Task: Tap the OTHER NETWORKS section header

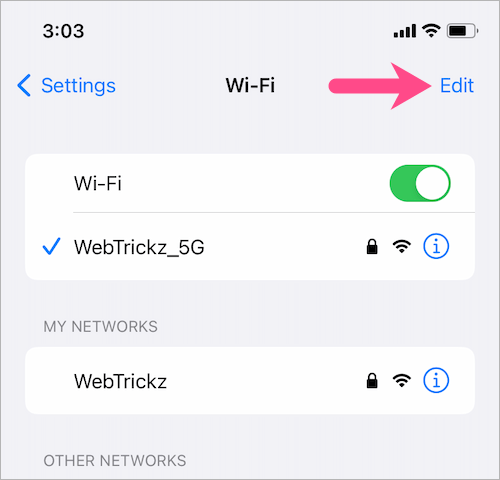Action: tap(115, 461)
